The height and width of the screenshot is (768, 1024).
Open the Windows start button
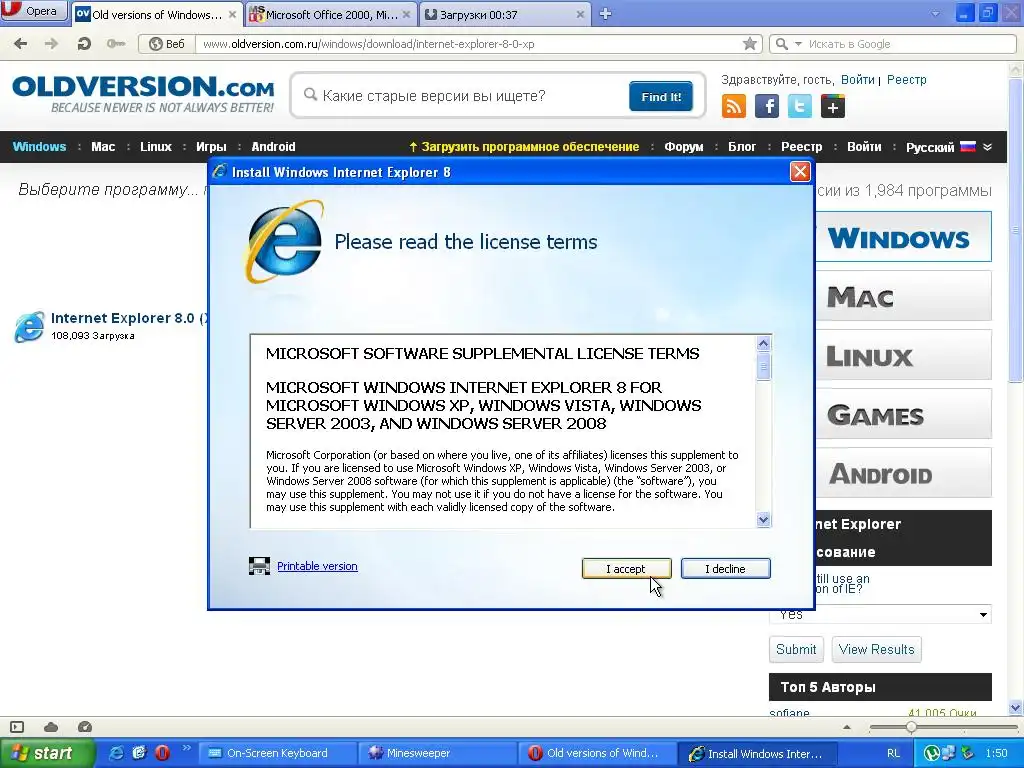click(x=46, y=753)
